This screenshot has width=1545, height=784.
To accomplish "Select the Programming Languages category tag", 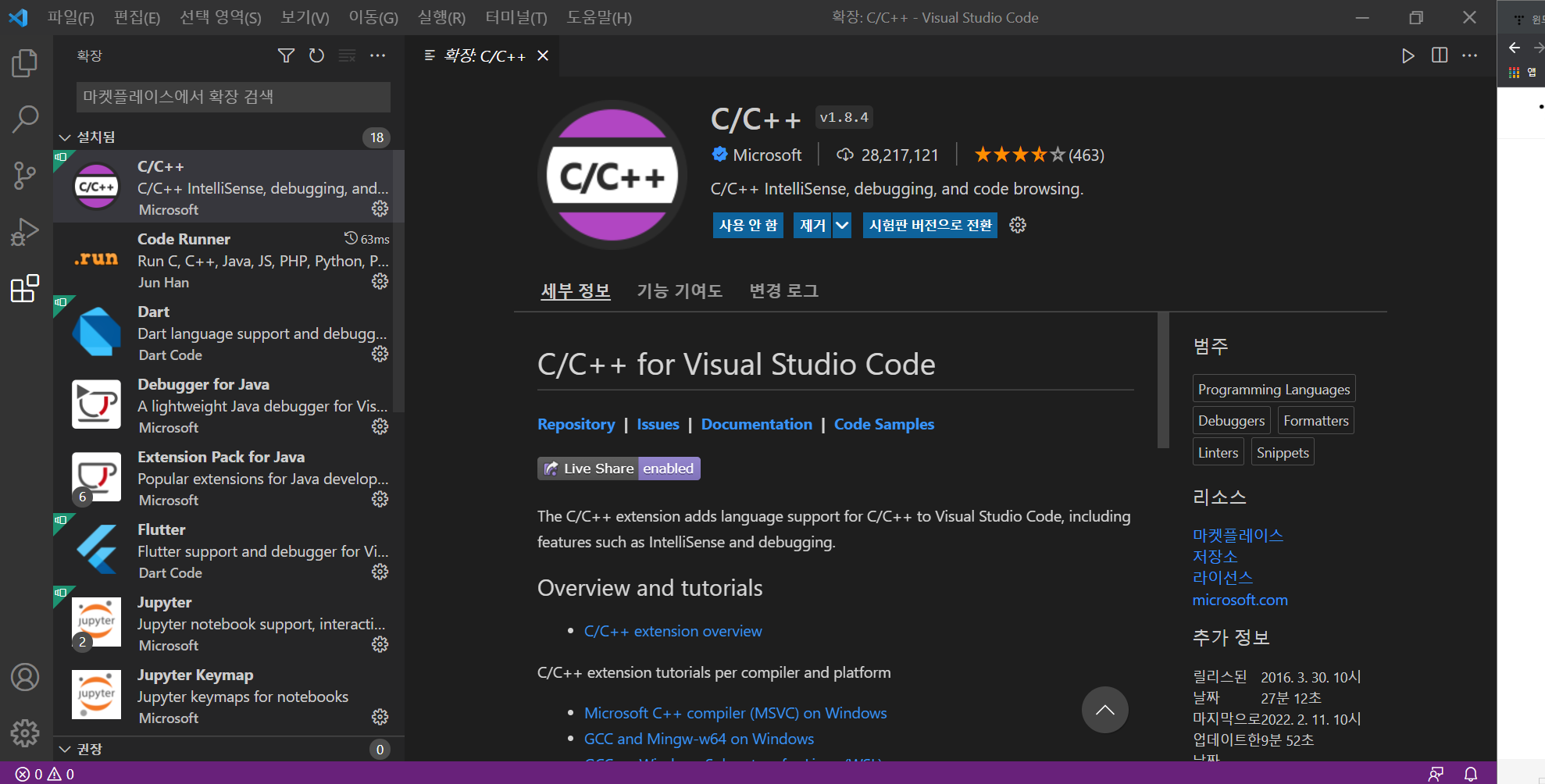I will pos(1273,389).
